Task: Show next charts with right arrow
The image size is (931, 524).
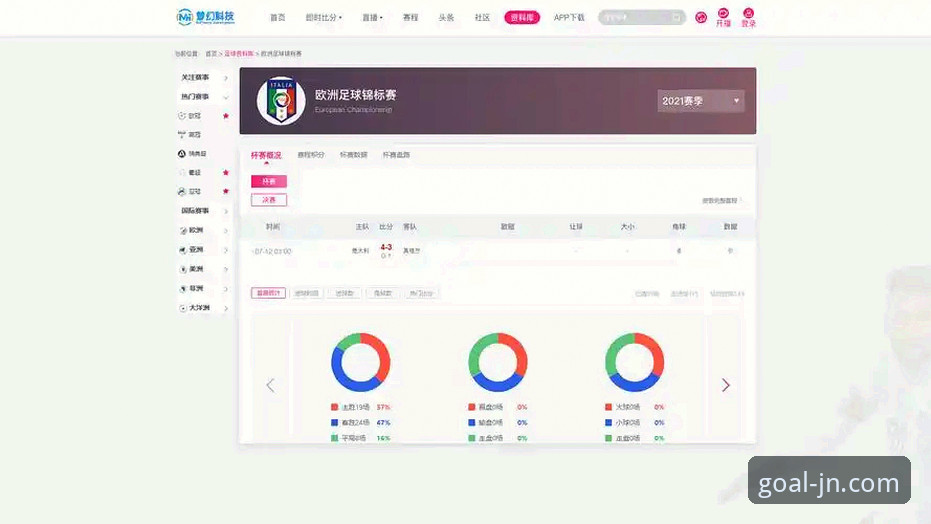Action: click(x=726, y=385)
